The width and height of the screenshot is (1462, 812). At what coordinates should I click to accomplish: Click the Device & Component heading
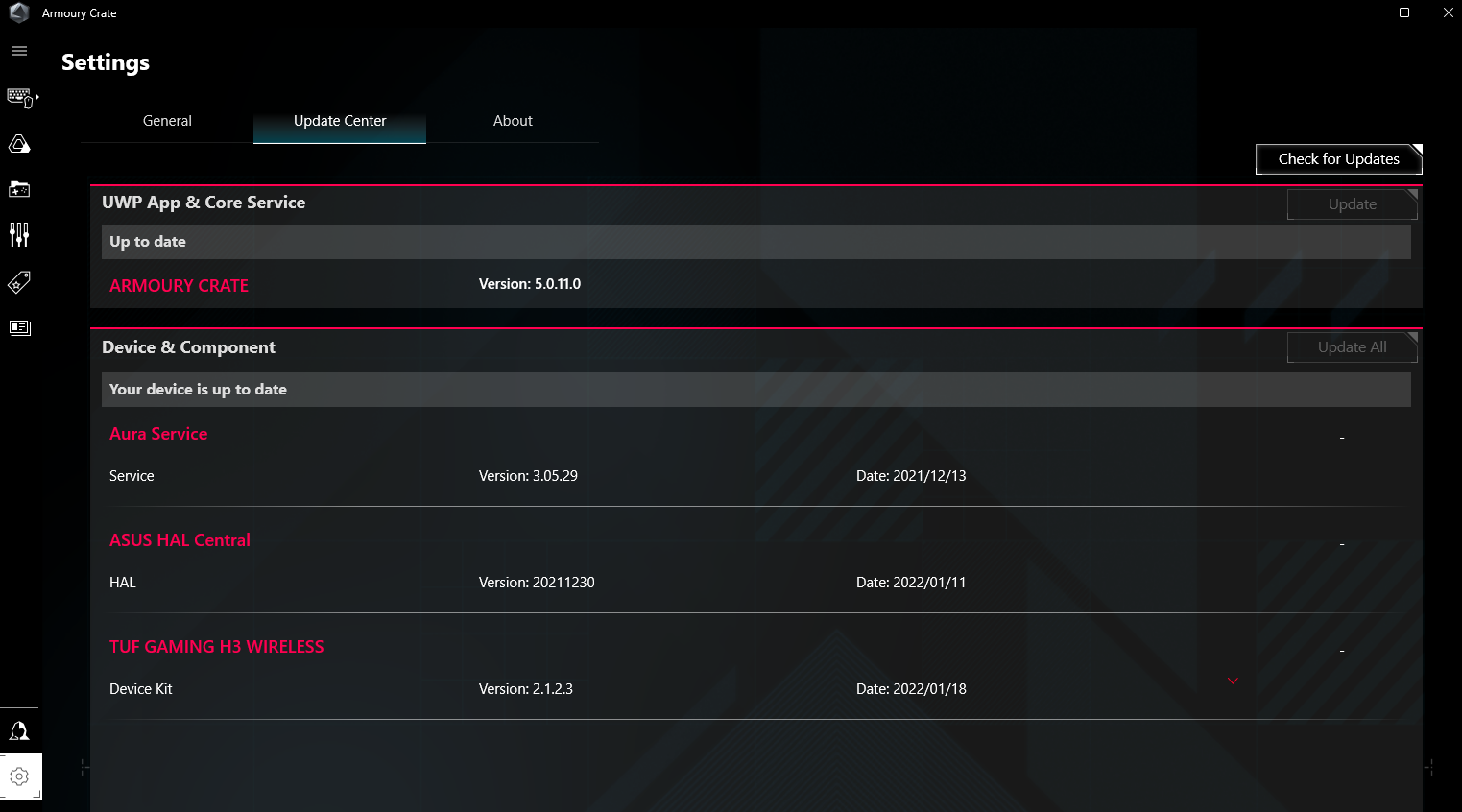pyautogui.click(x=188, y=347)
